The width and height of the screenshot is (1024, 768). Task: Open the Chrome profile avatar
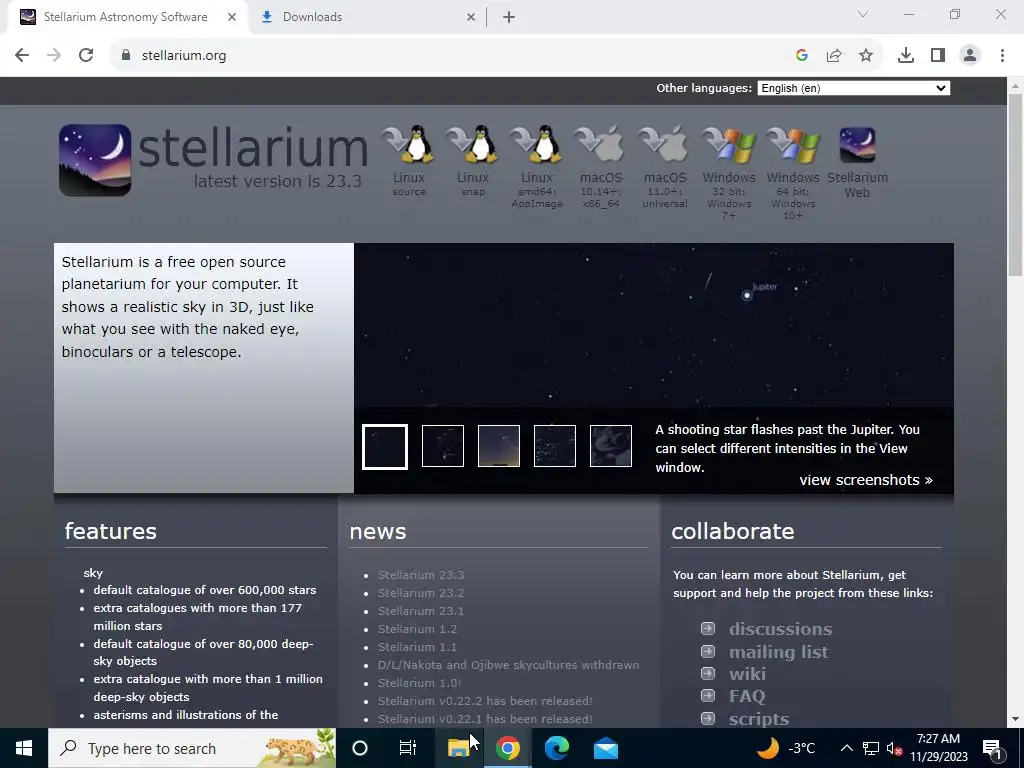click(x=970, y=56)
